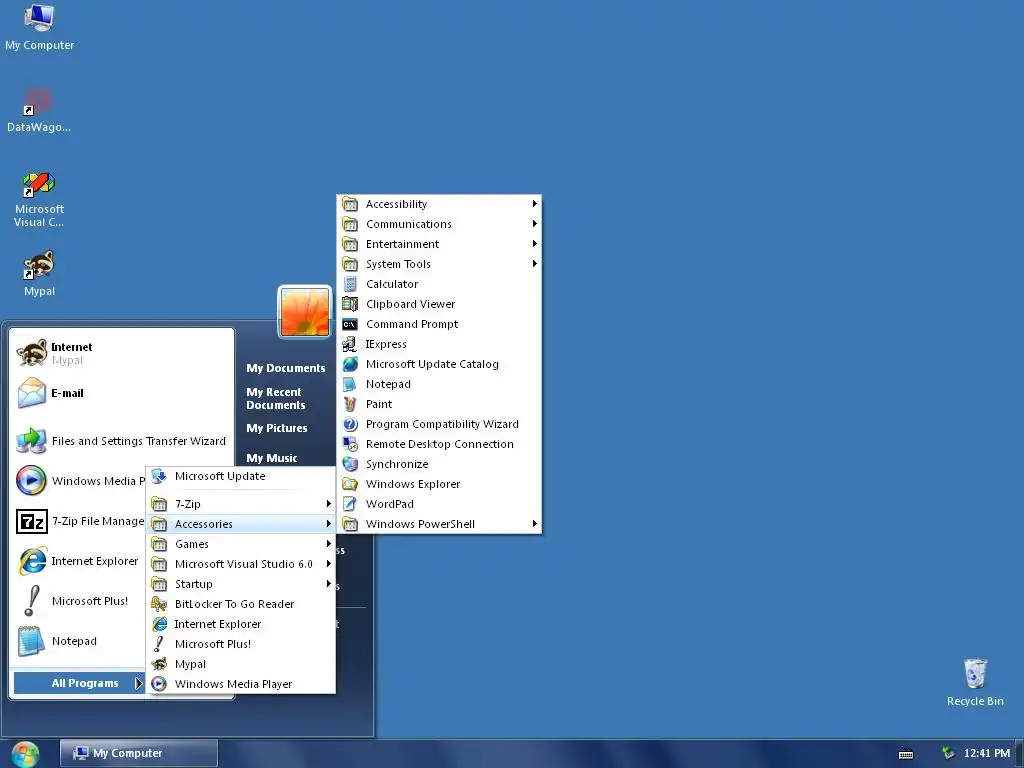Select the Accessories menu entry
Viewport: 1024px width, 768px height.
(240, 524)
